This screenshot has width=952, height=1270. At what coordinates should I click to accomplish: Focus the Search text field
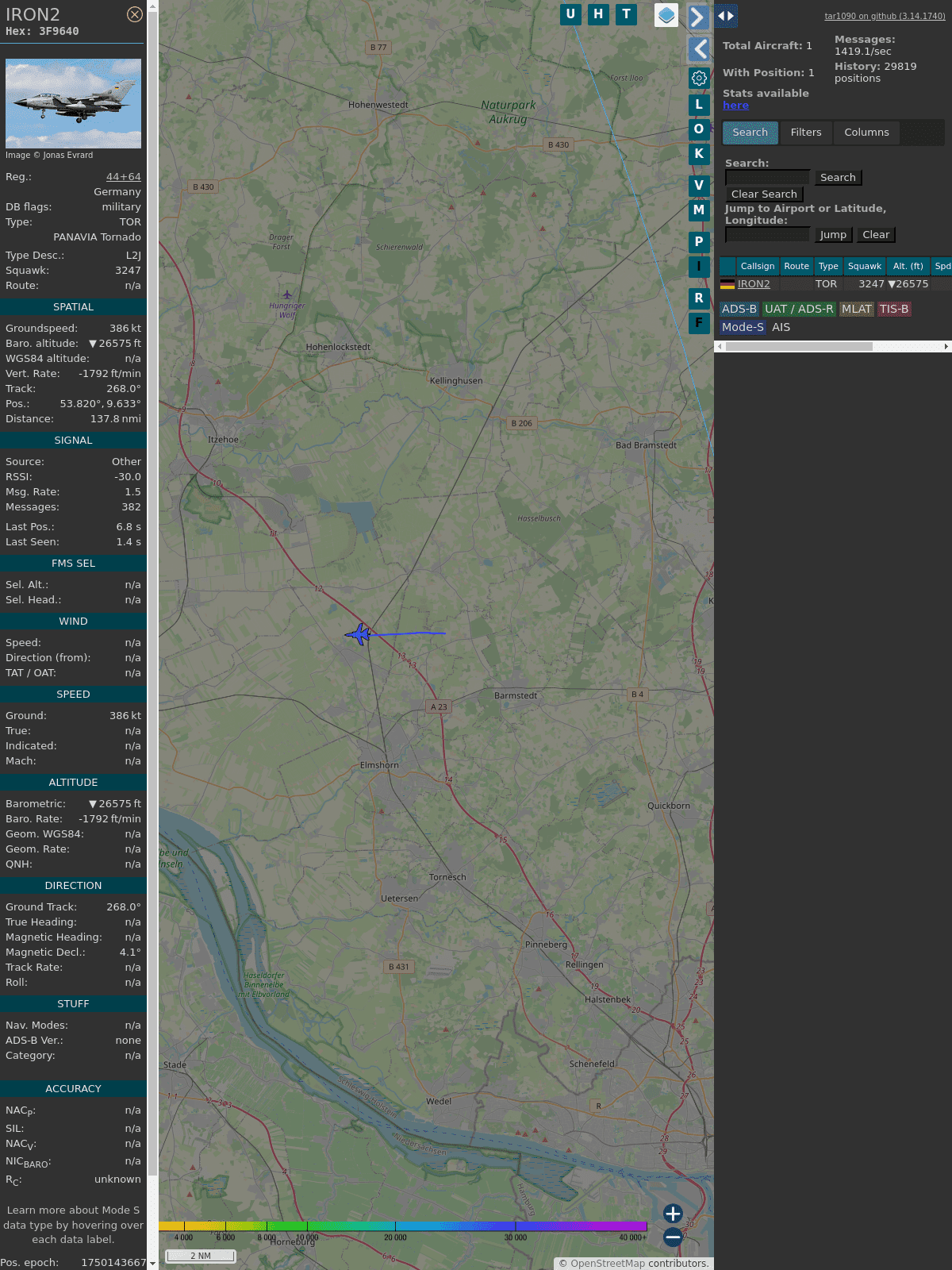tap(767, 178)
